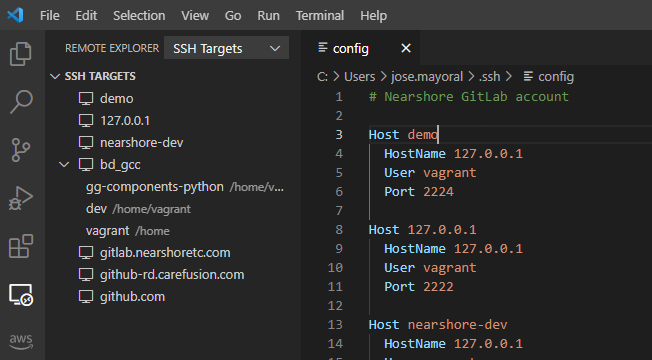652x360 pixels.
Task: Open the Source Control view icon
Action: (20, 150)
